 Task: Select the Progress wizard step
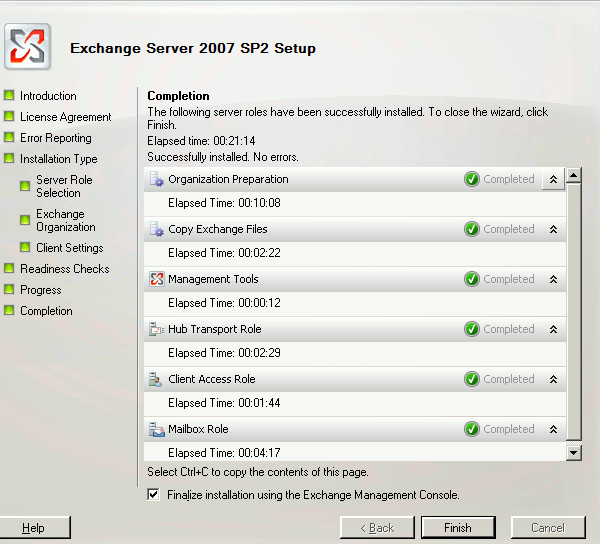tap(41, 290)
